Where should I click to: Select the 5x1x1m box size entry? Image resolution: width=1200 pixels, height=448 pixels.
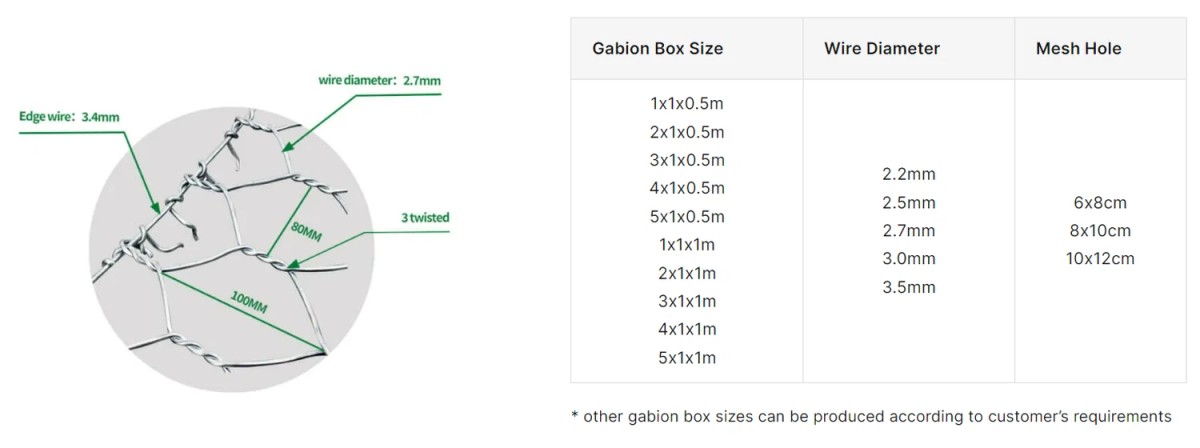pyautogui.click(x=687, y=357)
